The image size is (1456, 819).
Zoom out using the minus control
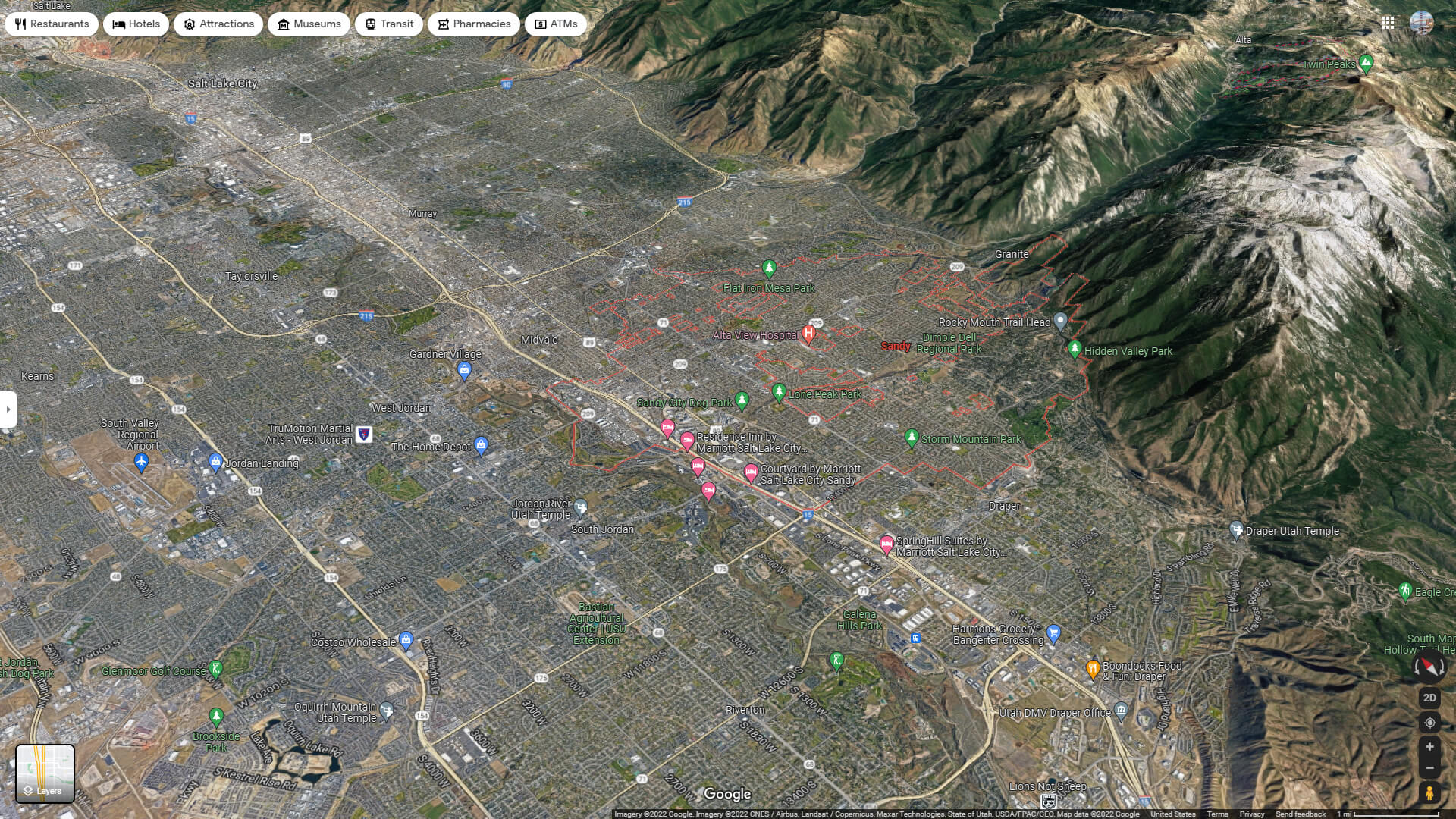(x=1429, y=768)
